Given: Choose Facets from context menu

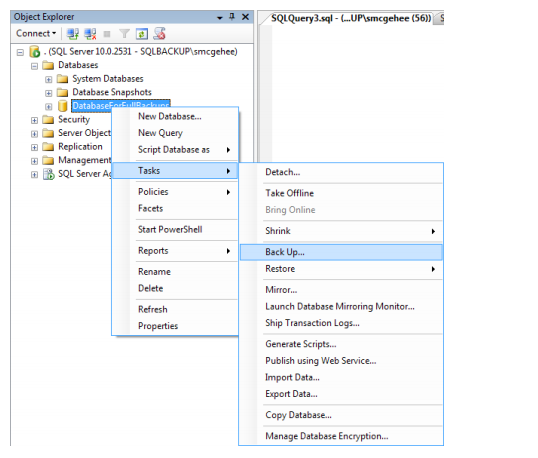Looking at the screenshot, I should click(x=175, y=208).
